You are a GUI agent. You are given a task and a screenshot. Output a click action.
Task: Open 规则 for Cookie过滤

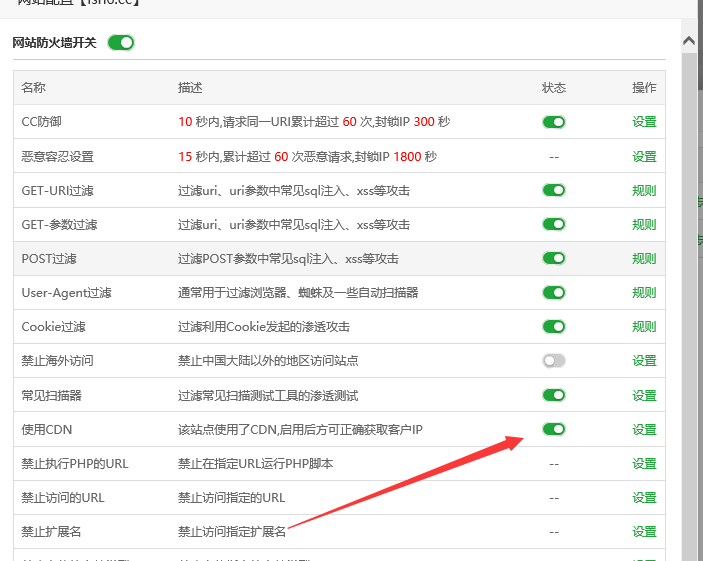[644, 327]
